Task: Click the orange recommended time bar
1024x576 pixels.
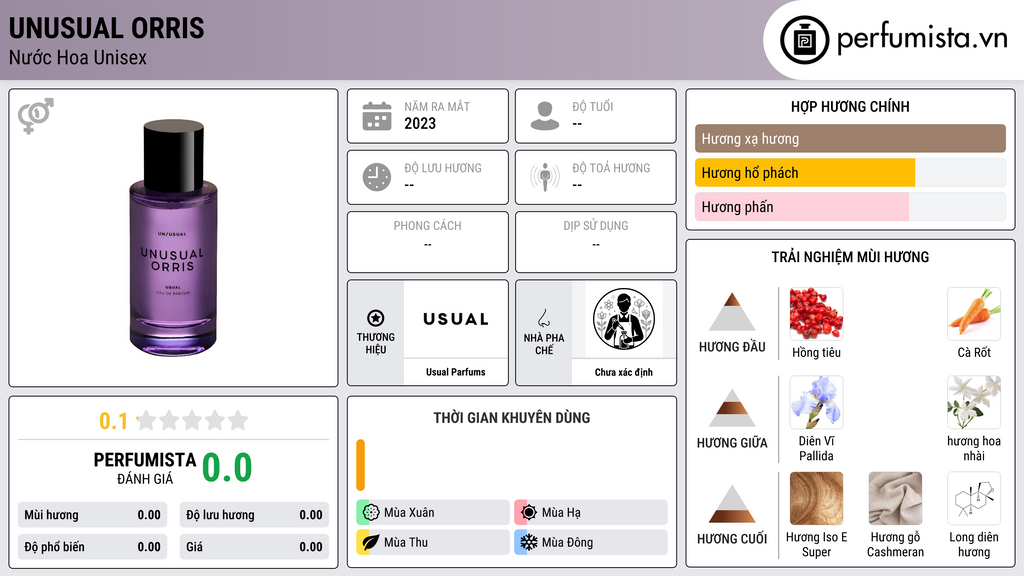Action: pyautogui.click(x=360, y=465)
